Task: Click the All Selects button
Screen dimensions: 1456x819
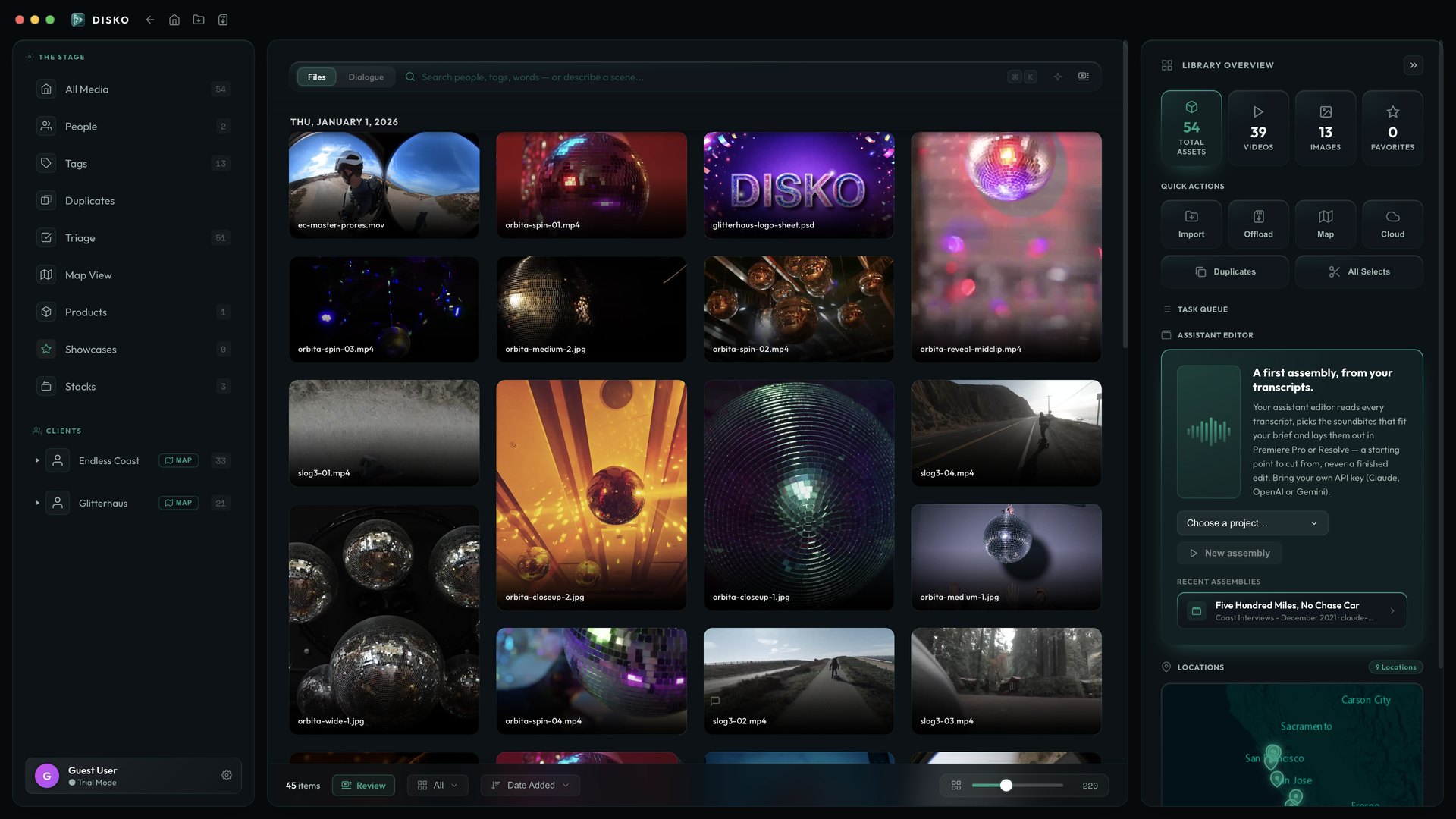Action: (1359, 271)
